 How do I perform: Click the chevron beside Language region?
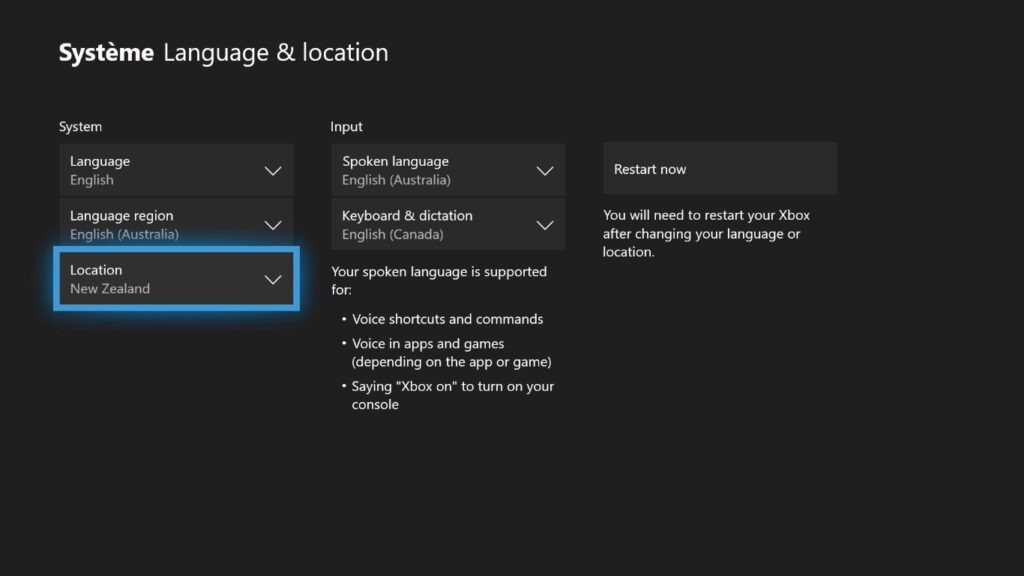click(273, 225)
